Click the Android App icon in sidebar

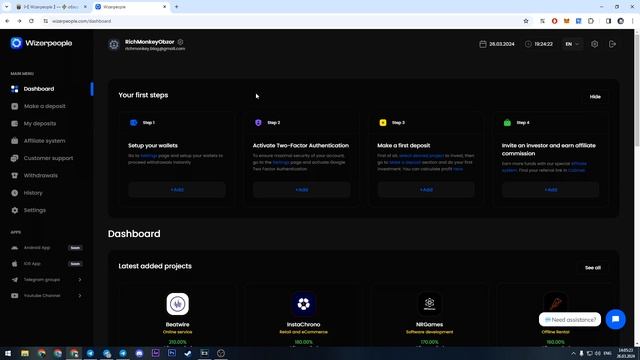(15, 248)
